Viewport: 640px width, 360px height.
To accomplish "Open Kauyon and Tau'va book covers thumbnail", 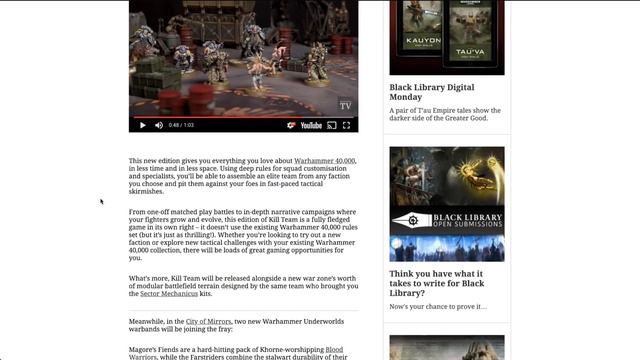I will (x=447, y=38).
